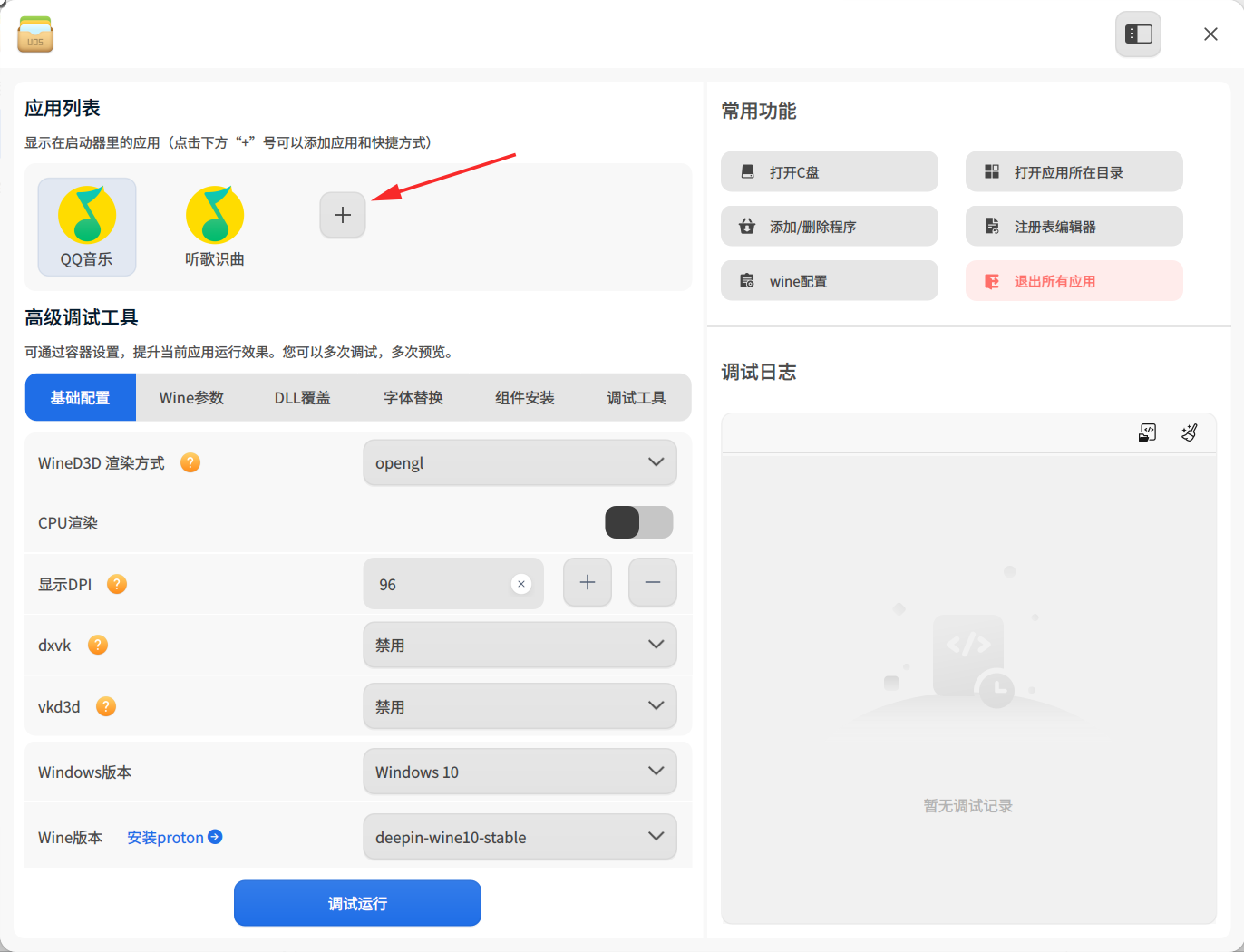Click the UOS package logo in title bar
Screen dimensions: 1244x952
35,34
